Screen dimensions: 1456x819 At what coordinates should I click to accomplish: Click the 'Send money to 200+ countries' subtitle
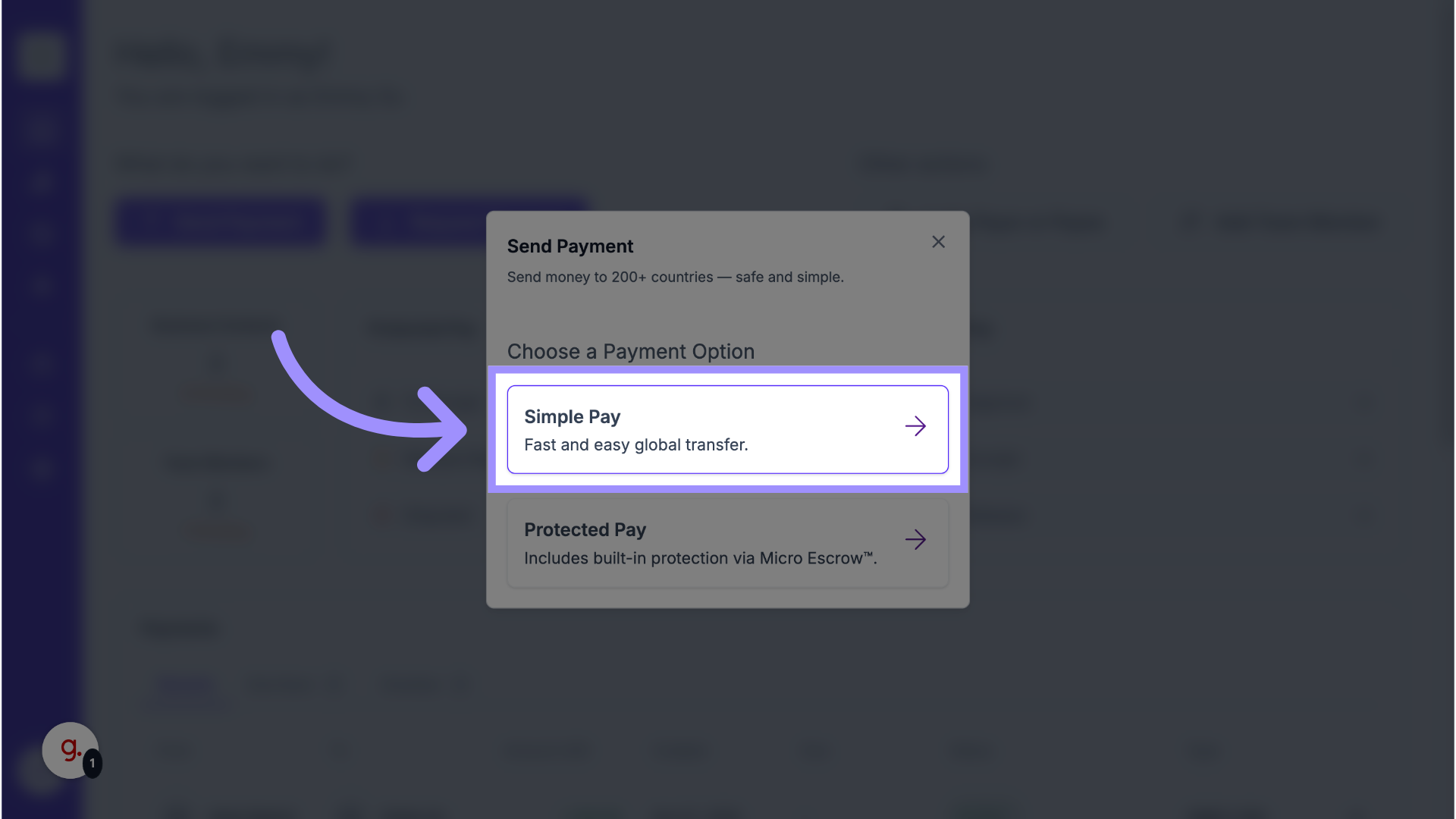[675, 278]
